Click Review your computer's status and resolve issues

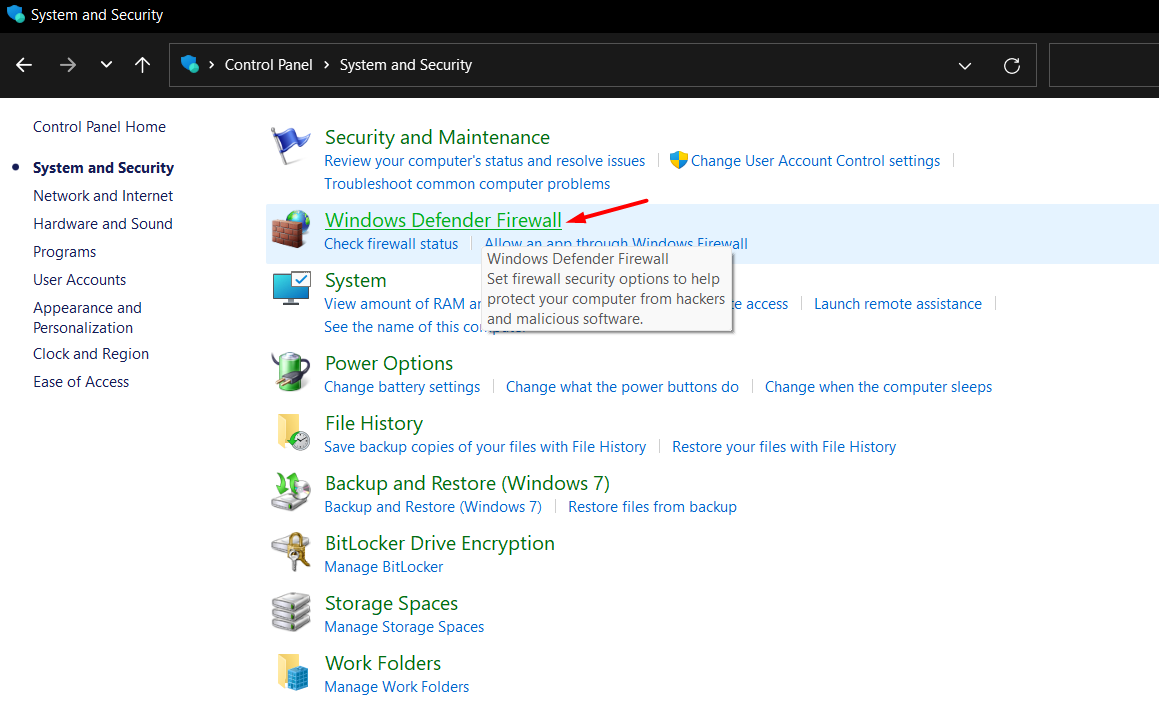pos(484,161)
